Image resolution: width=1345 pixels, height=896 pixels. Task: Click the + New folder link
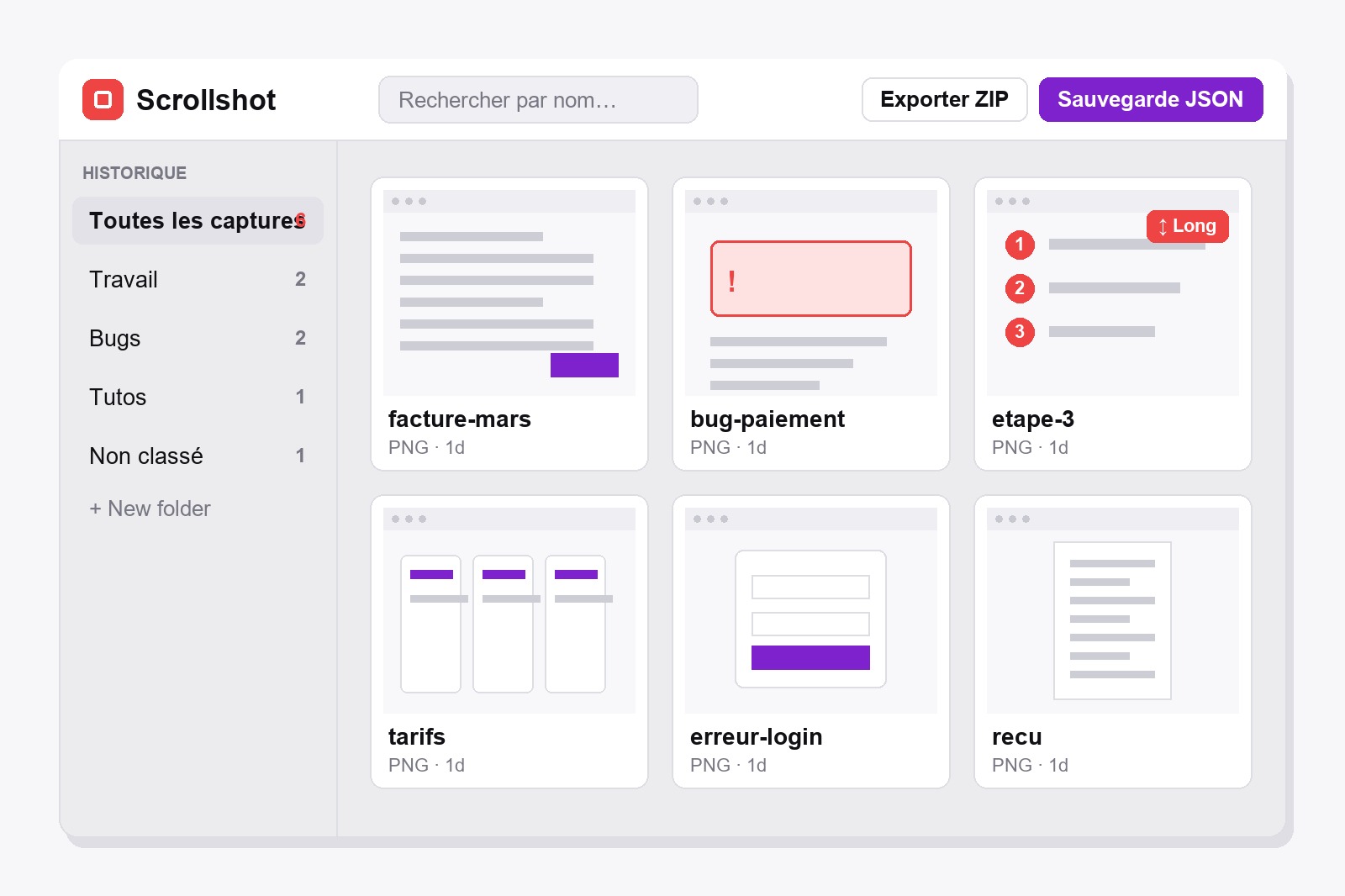150,509
